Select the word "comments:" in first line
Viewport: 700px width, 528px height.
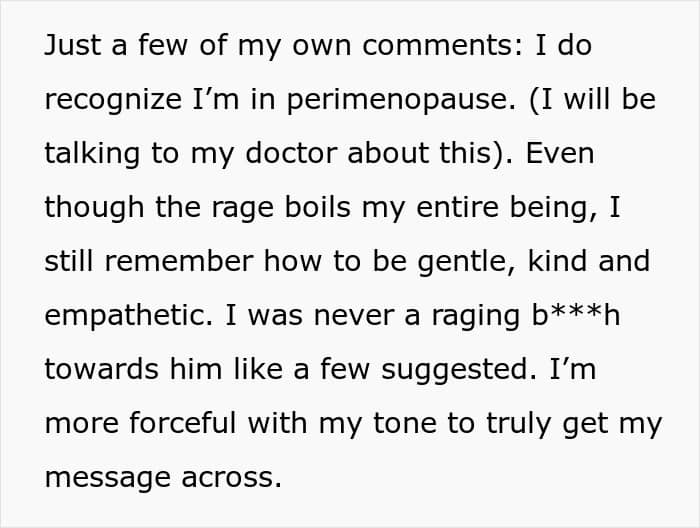(442, 45)
